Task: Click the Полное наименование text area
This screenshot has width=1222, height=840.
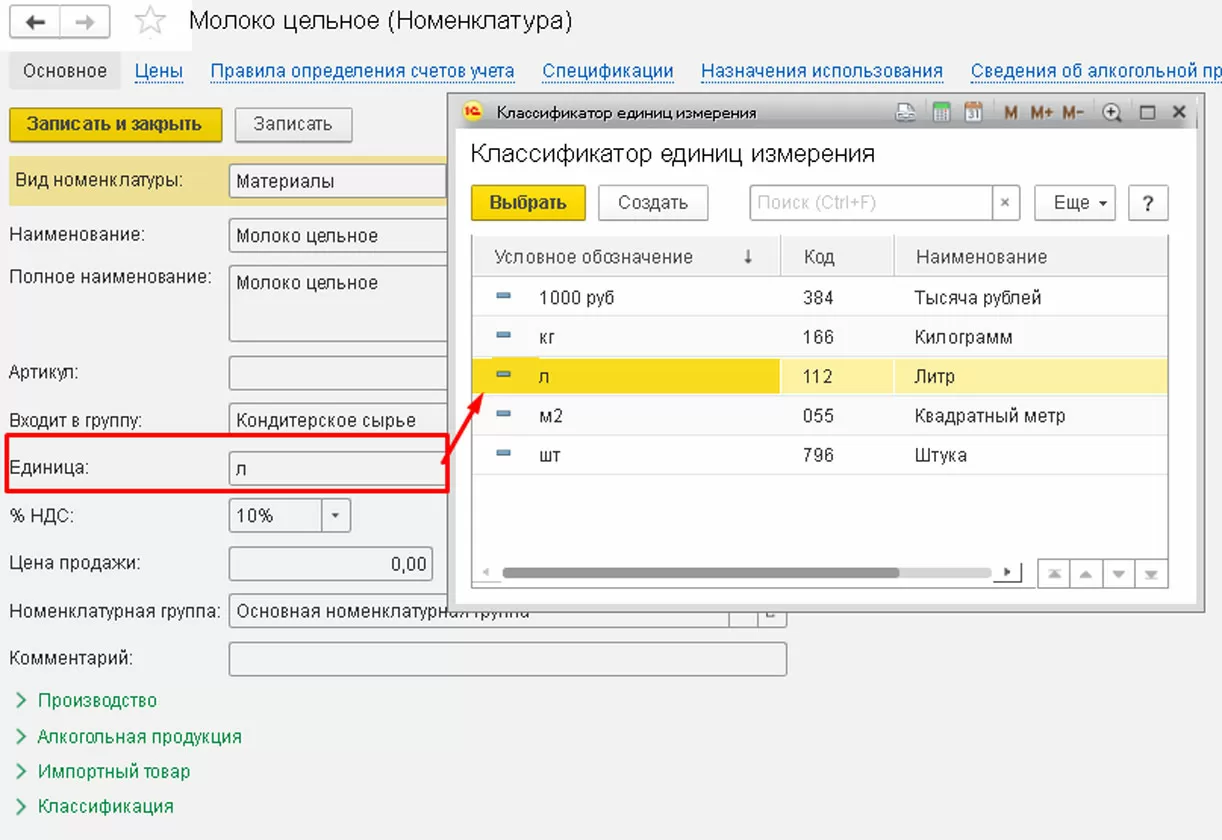Action: (x=337, y=303)
